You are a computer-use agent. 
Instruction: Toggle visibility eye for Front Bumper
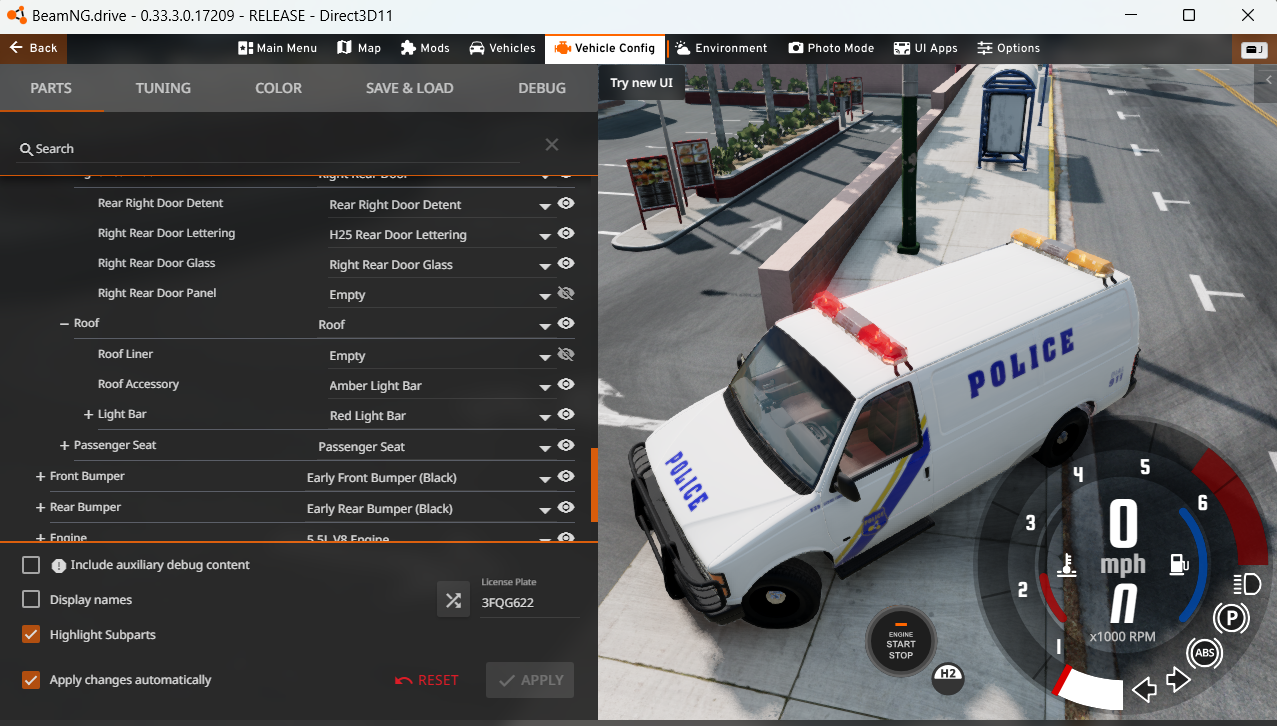coord(566,476)
